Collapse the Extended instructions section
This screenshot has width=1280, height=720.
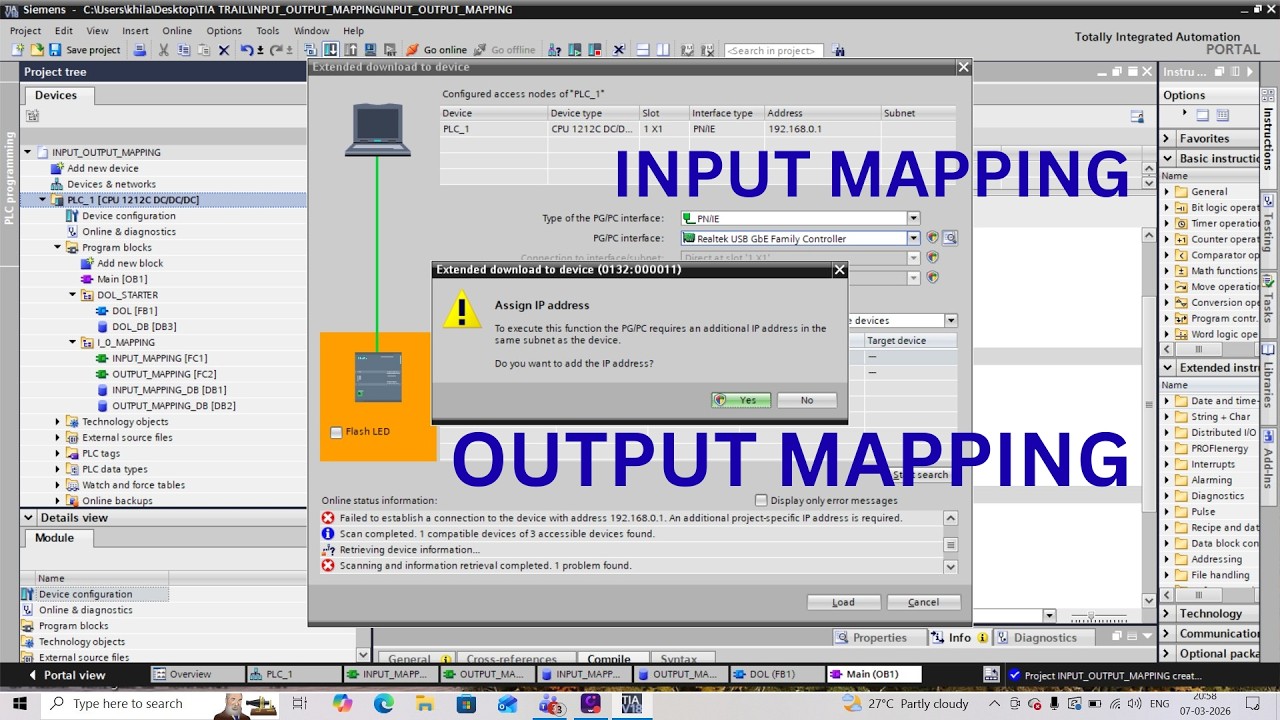pos(1167,367)
